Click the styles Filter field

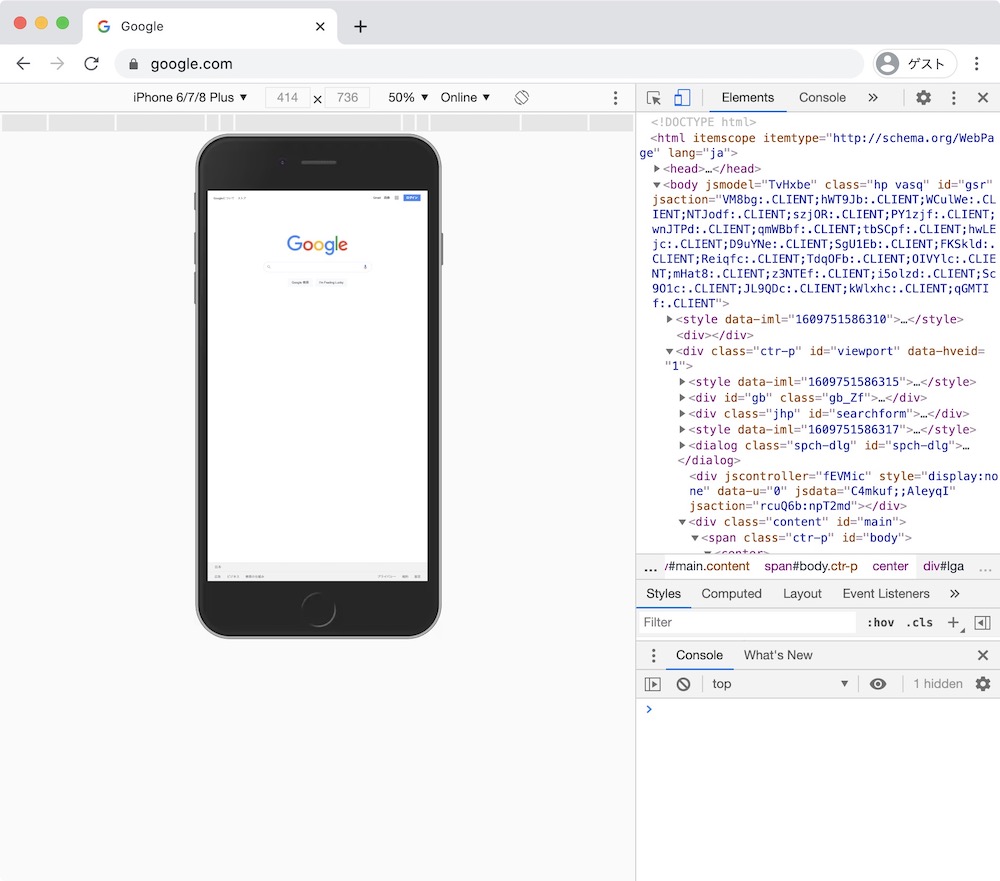[x=747, y=623]
